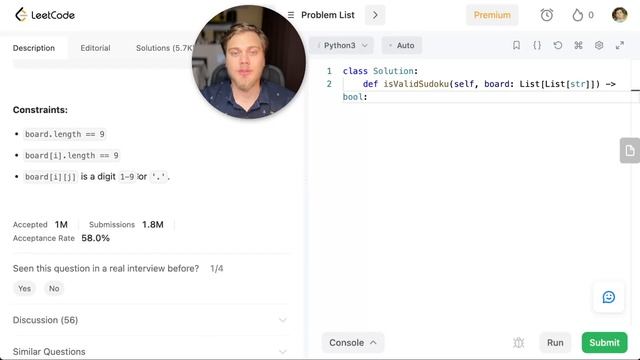Click the debugger bug icon
Screen dimensions: 640x360
pyautogui.click(x=518, y=342)
